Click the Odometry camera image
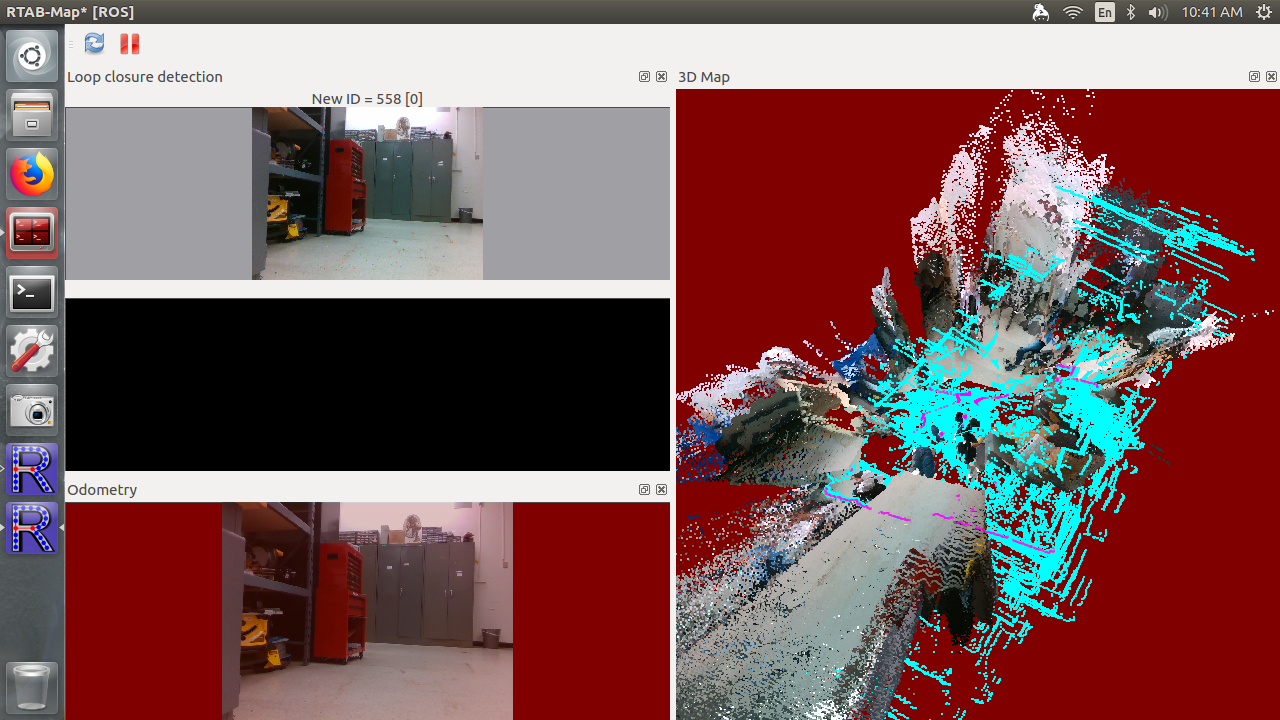1280x720 pixels. (367, 610)
